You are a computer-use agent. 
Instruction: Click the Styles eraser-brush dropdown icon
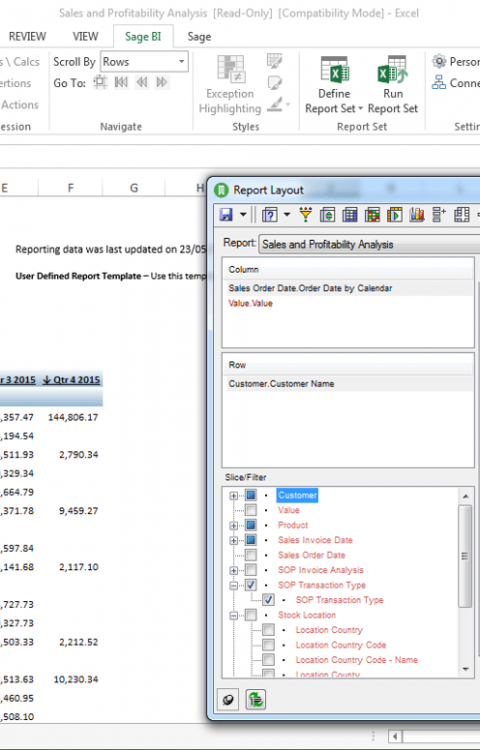278,104
